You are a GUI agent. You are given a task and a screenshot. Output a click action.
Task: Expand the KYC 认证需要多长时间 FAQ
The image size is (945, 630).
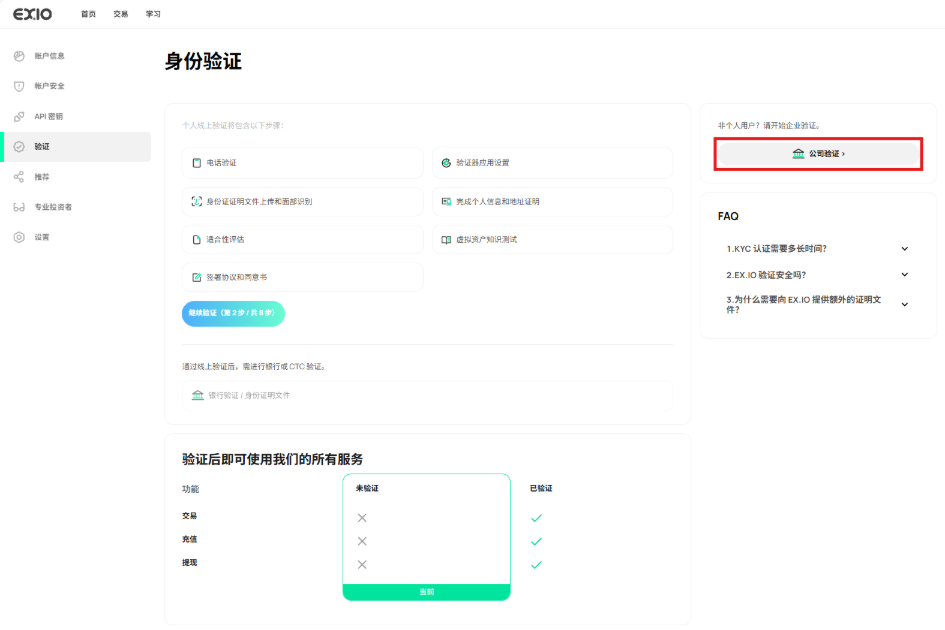(x=904, y=249)
